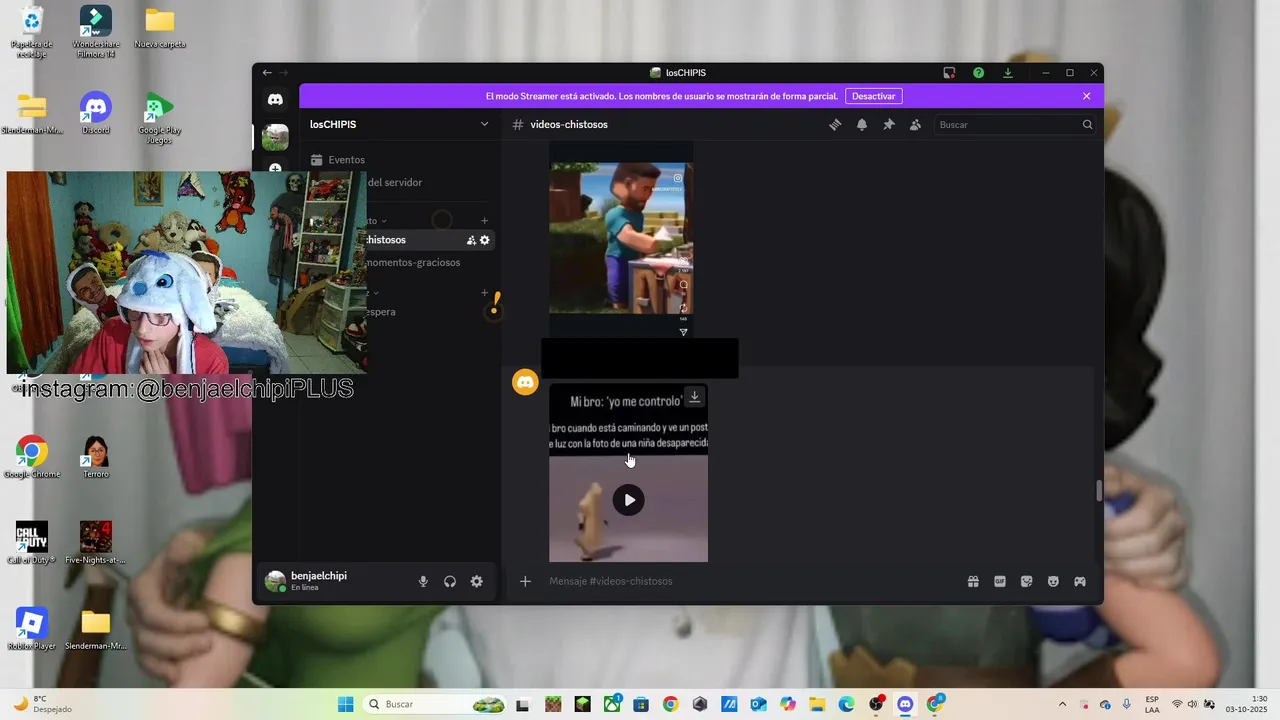The height and width of the screenshot is (720, 1280).
Task: Click the search magnifier icon in Discord
Action: coord(1087,125)
